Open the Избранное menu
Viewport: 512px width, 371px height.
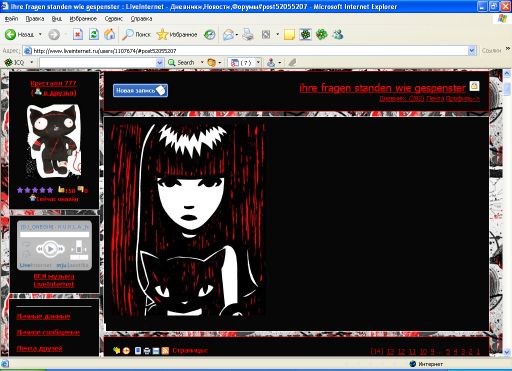pyautogui.click(x=83, y=19)
